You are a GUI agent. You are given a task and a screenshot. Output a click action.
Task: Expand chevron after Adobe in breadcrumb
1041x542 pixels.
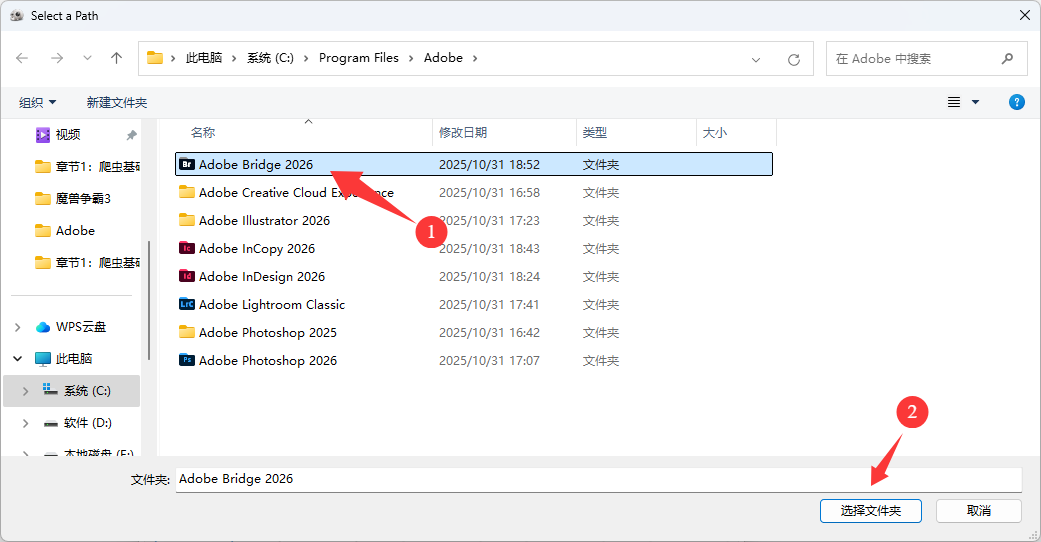pyautogui.click(x=475, y=58)
